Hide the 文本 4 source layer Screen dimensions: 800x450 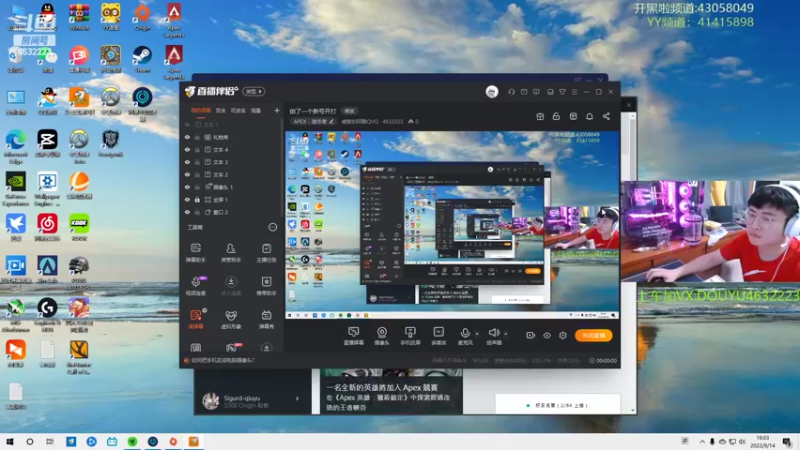[x=187, y=150]
